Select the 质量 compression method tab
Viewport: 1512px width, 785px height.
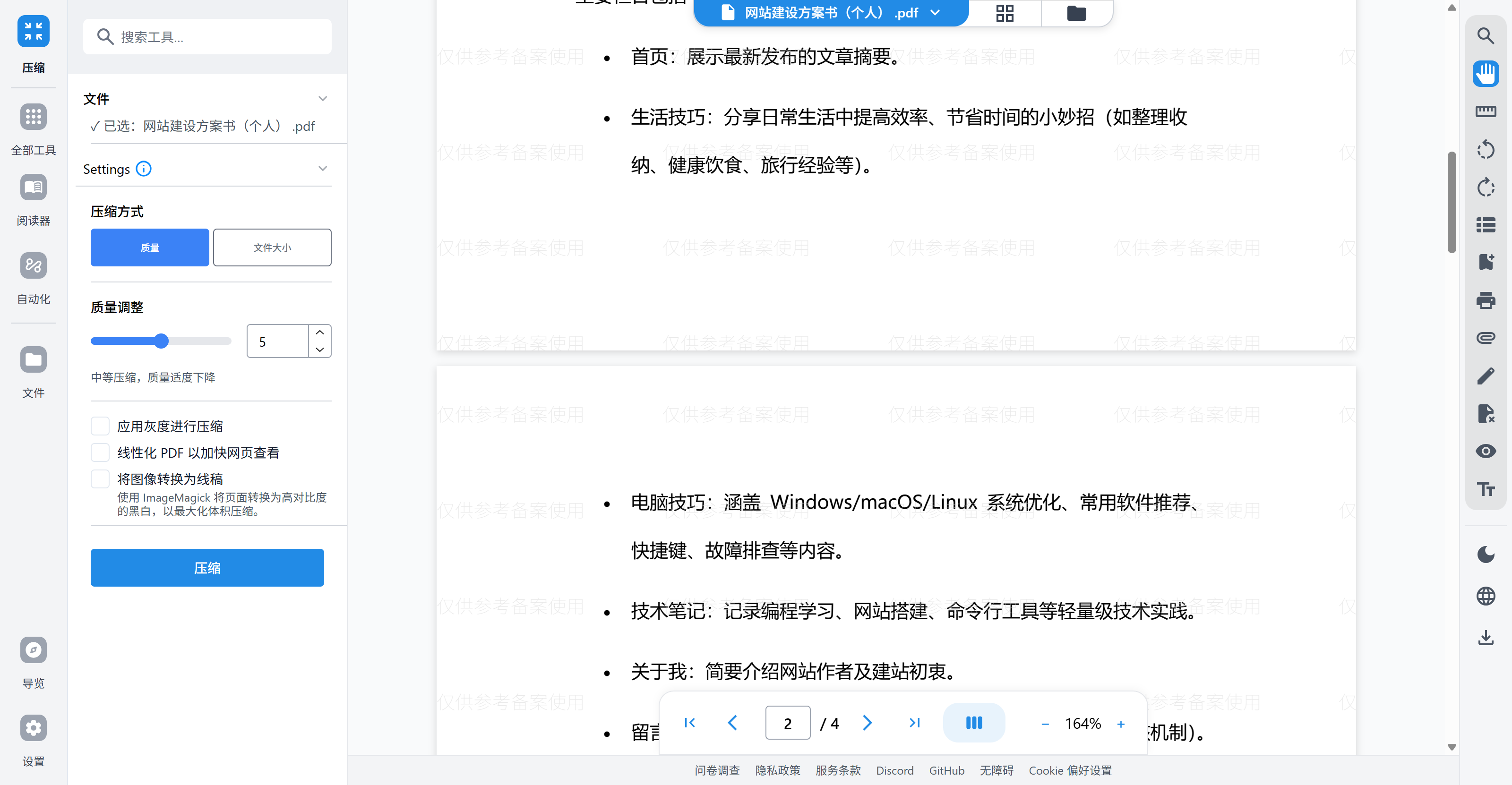point(150,247)
